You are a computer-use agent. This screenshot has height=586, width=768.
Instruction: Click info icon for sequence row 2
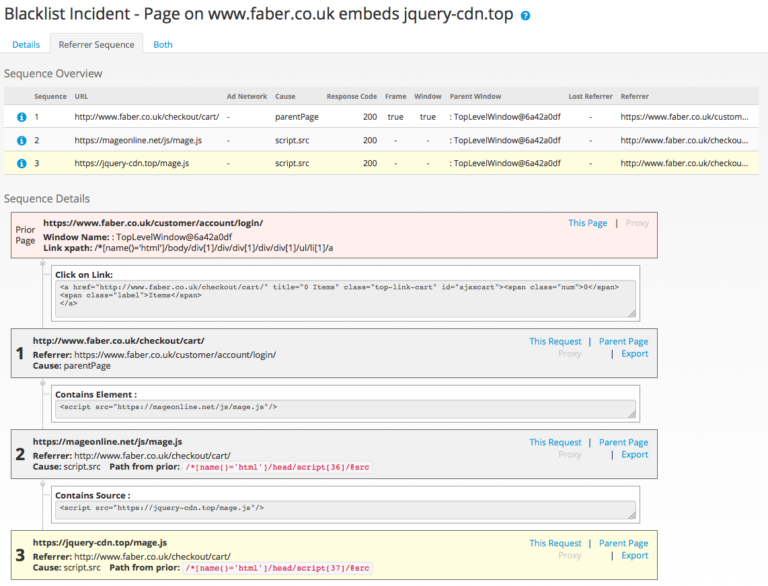pyautogui.click(x=21, y=140)
